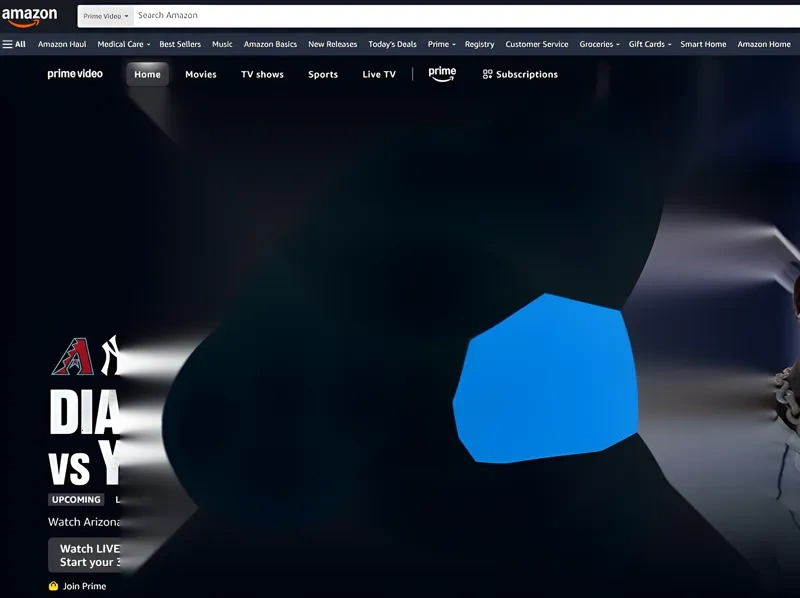This screenshot has height=598, width=800.
Task: Open Amazon Home link
Action: [x=764, y=44]
